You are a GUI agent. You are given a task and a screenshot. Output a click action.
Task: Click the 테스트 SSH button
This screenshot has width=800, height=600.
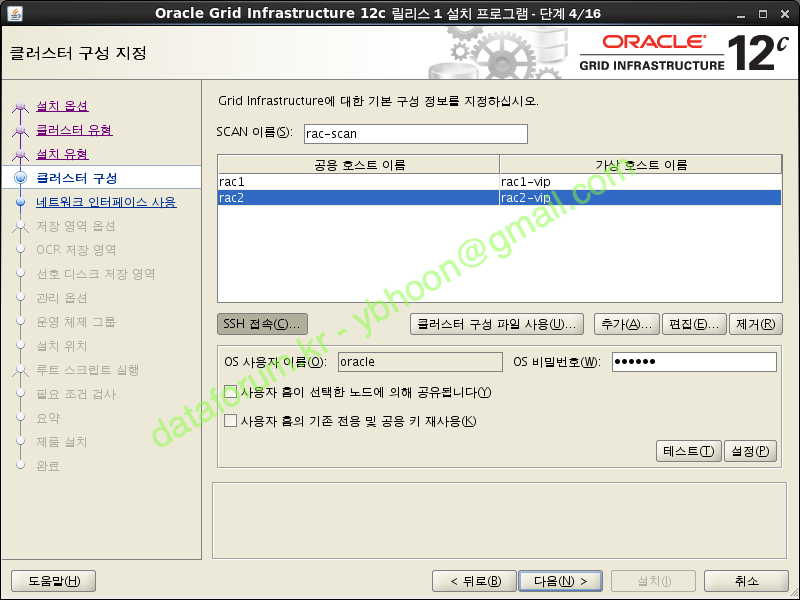[688, 451]
